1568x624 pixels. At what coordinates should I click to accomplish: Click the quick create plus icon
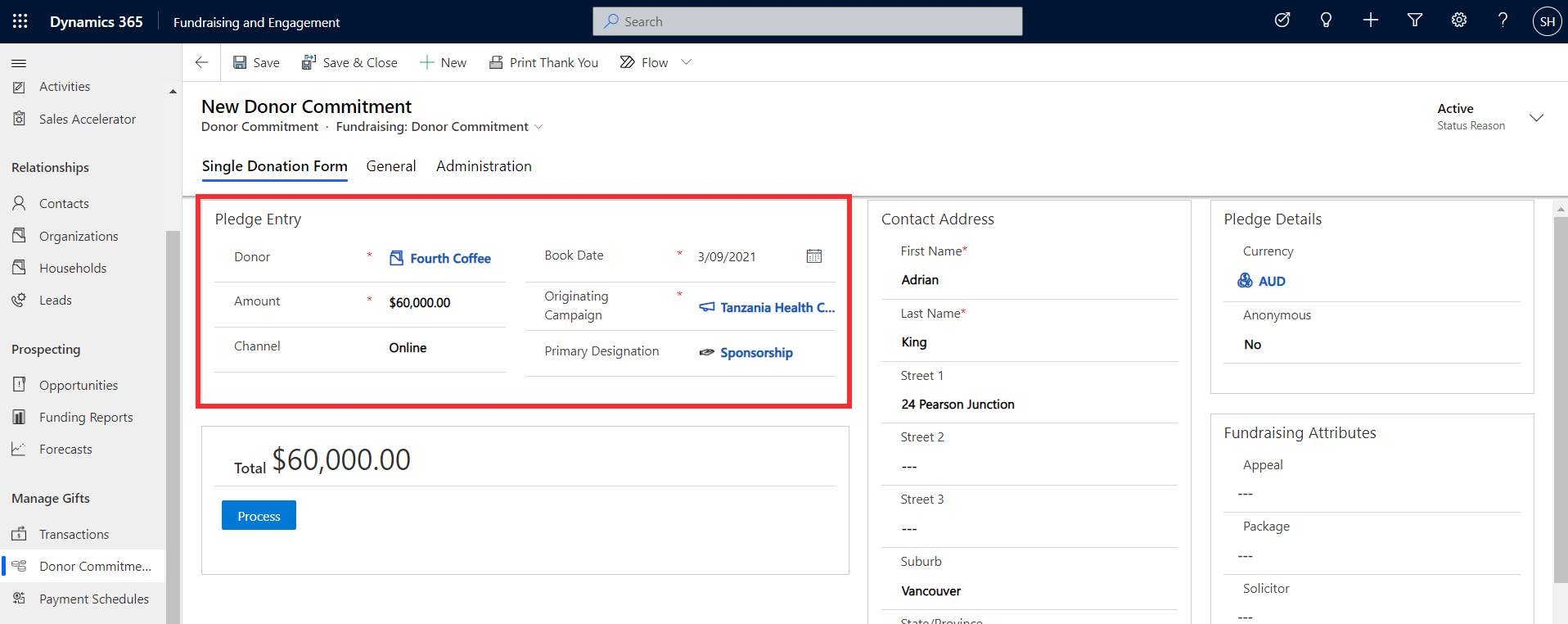click(1371, 20)
